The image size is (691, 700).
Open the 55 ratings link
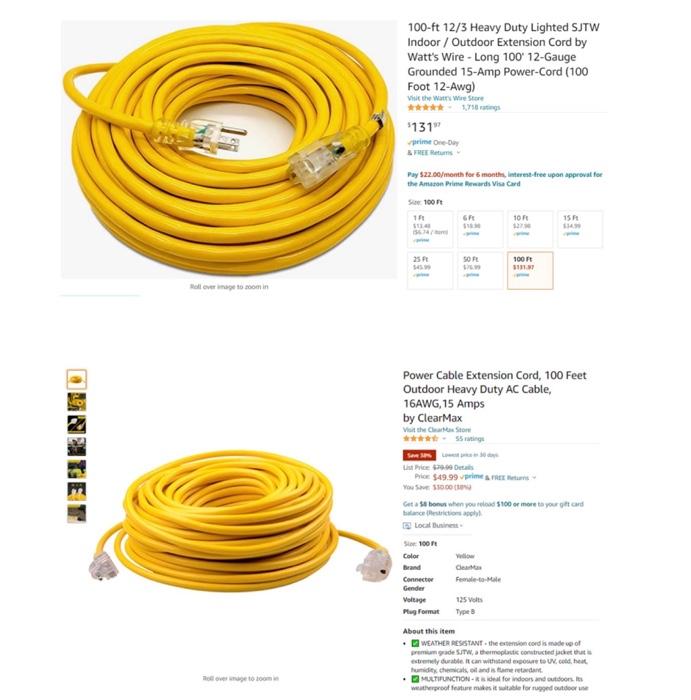point(470,439)
